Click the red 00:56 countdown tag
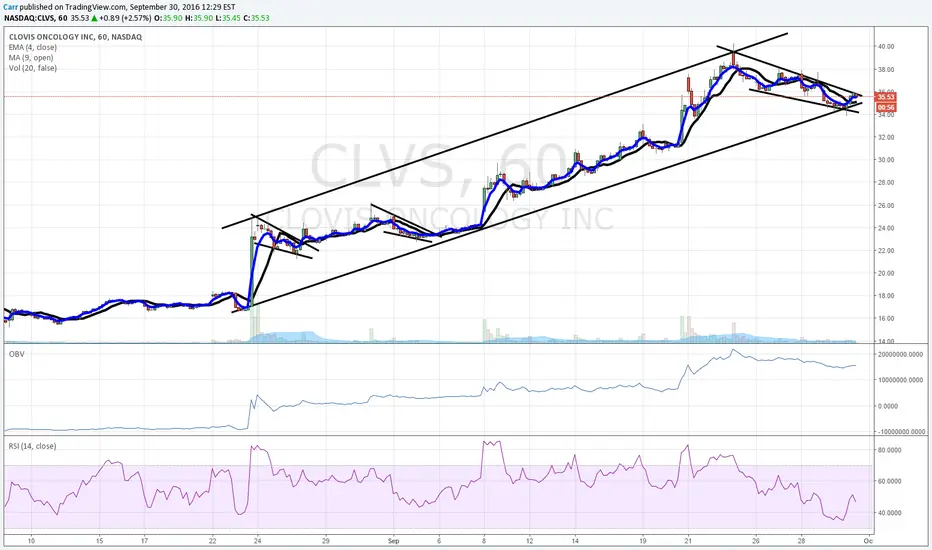The width and height of the screenshot is (932, 550). [886, 108]
